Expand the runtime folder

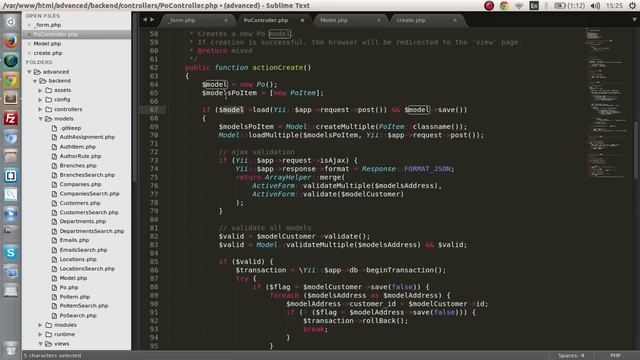(40, 334)
